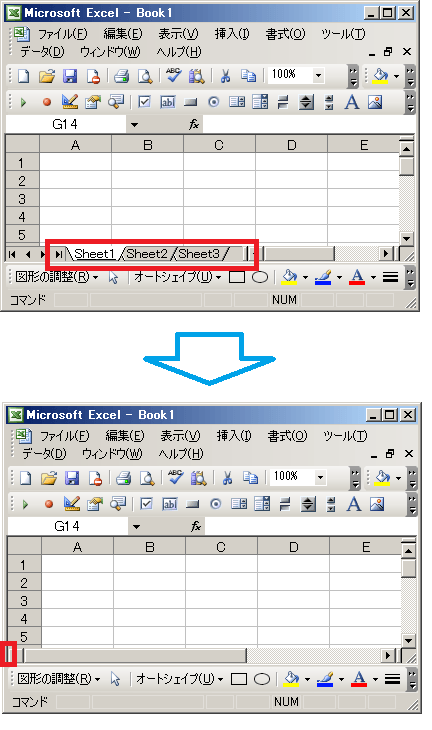Viewport: 432px width, 730px height.
Task: Click Copy icon in upper Excel window
Action: (x=248, y=76)
